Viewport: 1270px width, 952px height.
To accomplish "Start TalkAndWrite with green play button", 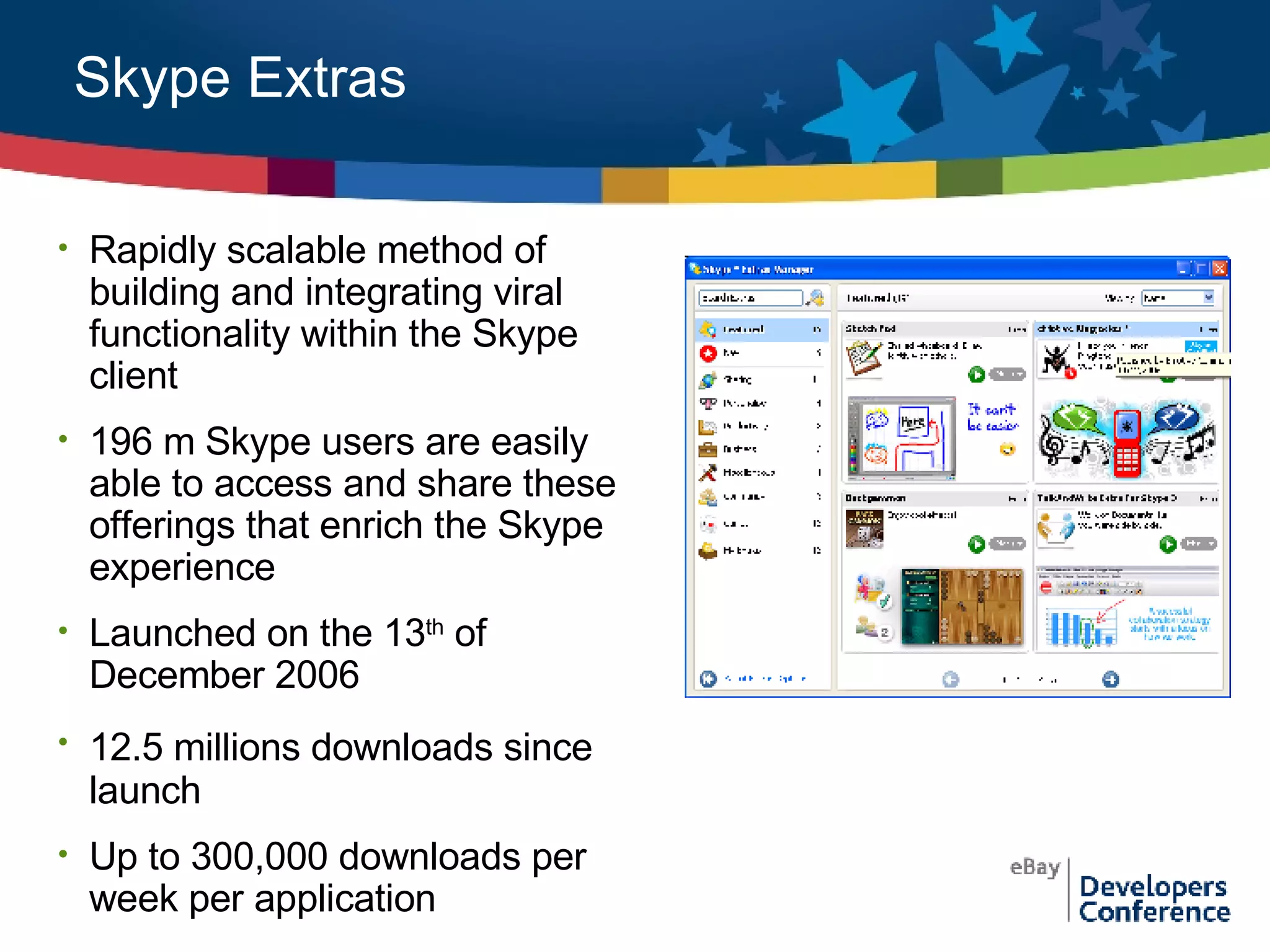I will 1168,544.
